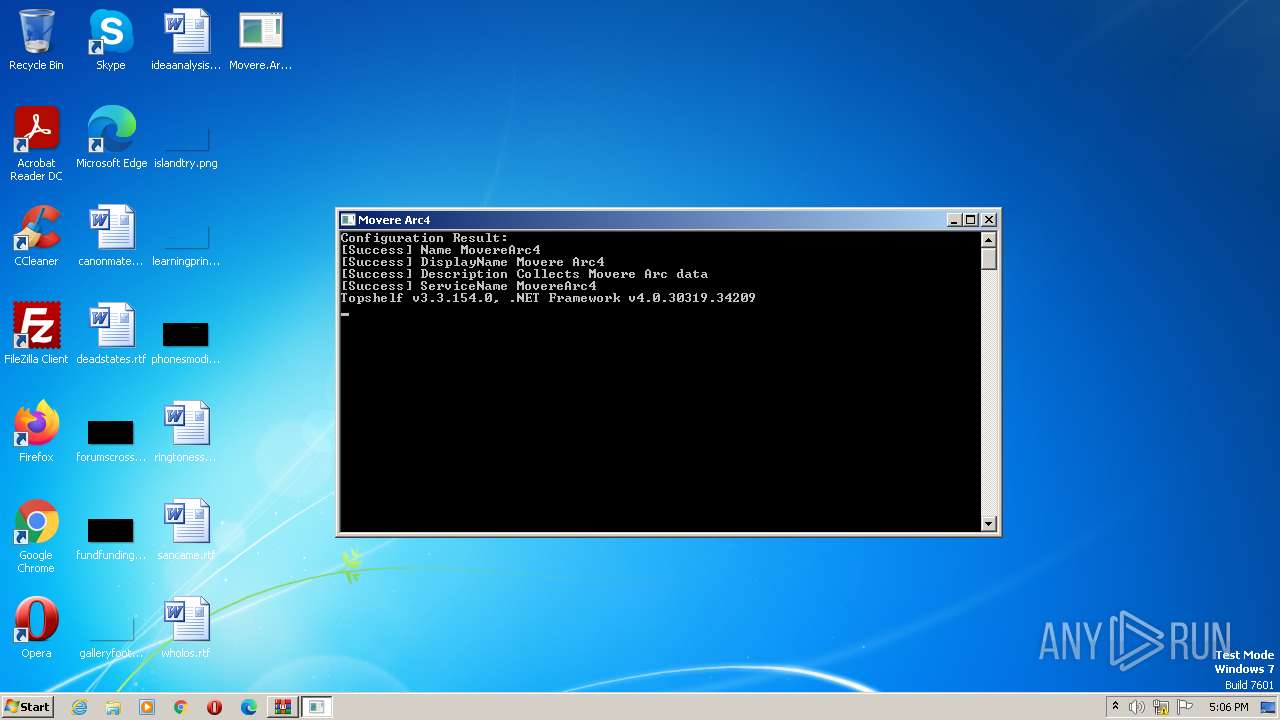Click the 'ServiceName MovereArc4' console line
The height and width of the screenshot is (720, 1280).
(468, 286)
